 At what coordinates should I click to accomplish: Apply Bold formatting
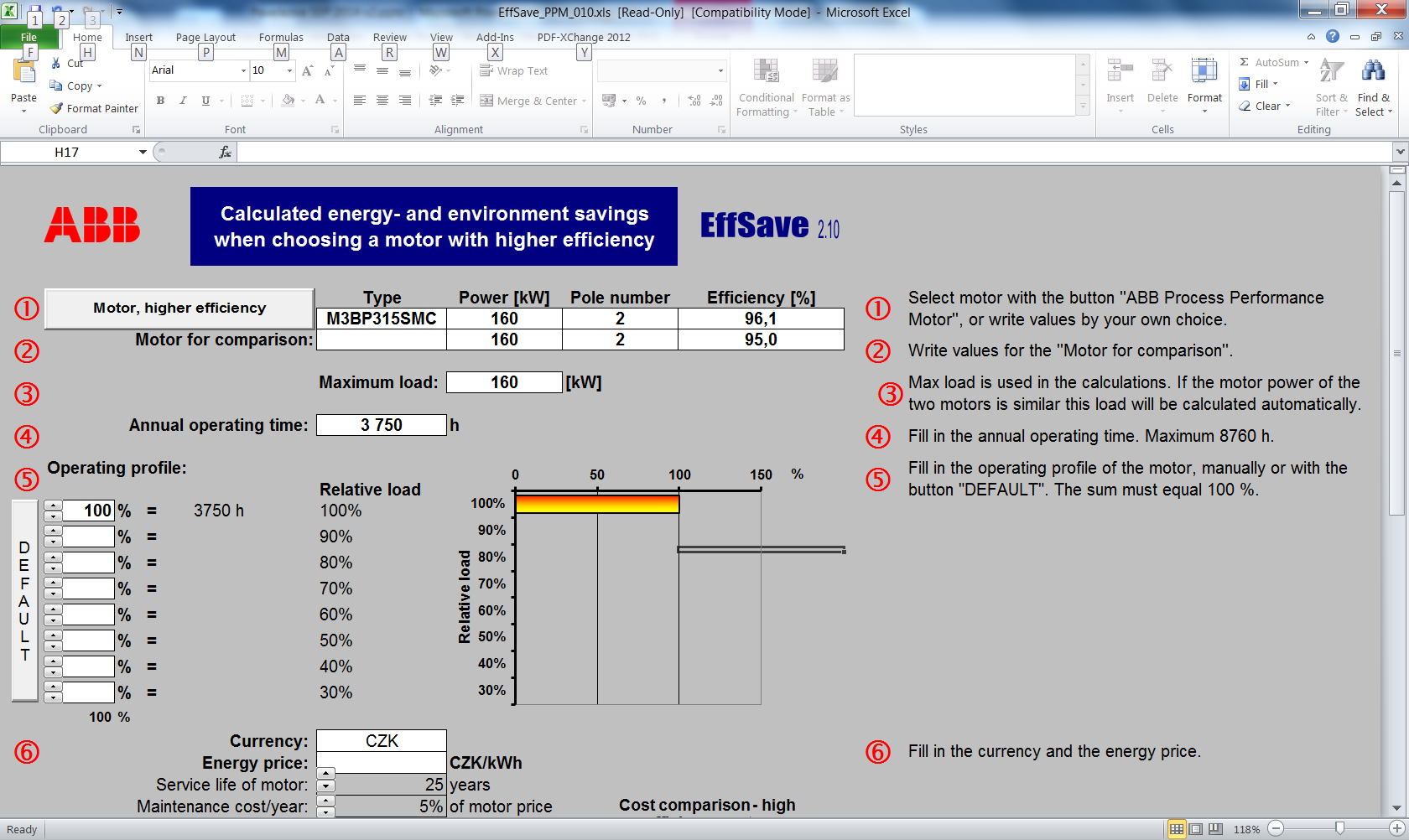(x=160, y=101)
